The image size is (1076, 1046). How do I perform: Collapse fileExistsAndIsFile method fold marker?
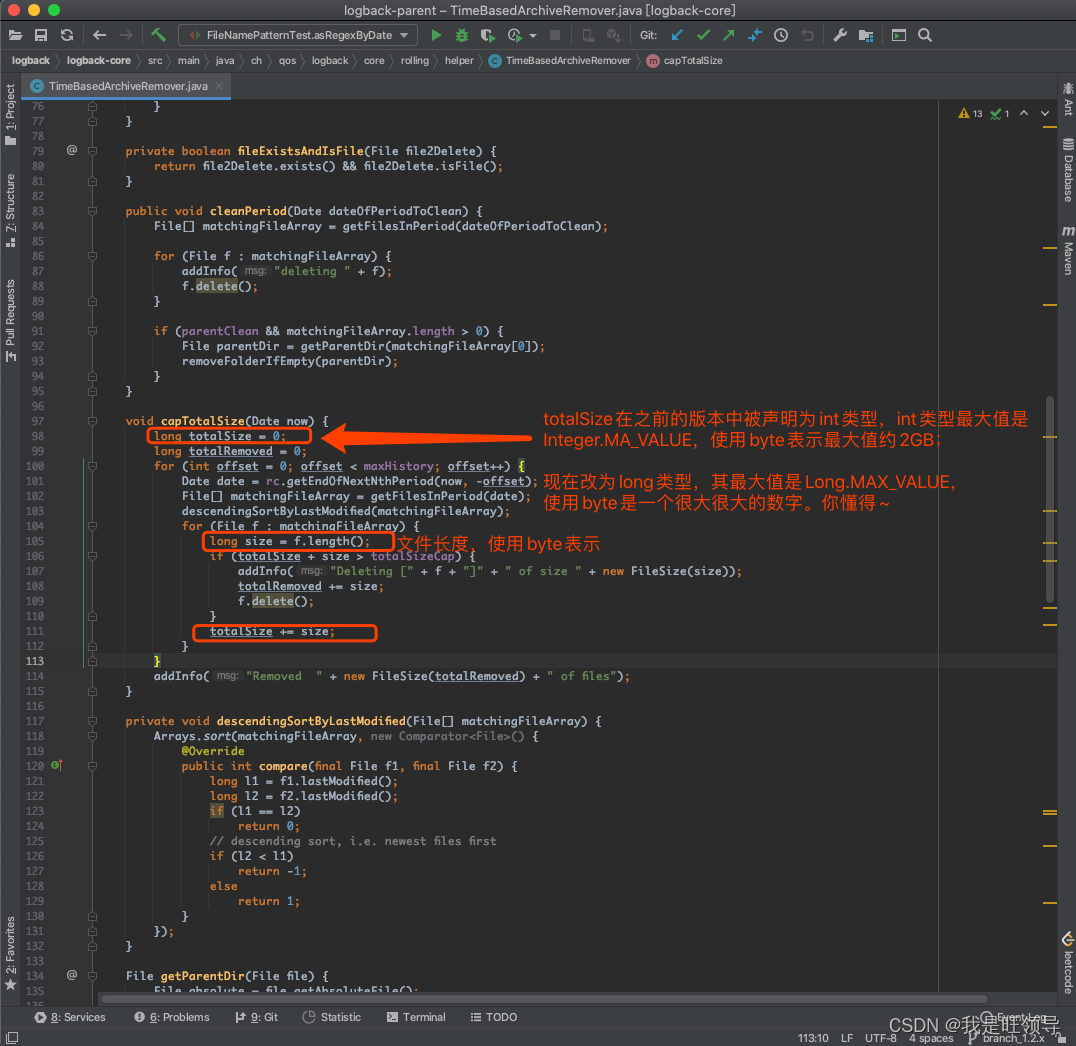pyautogui.click(x=93, y=151)
